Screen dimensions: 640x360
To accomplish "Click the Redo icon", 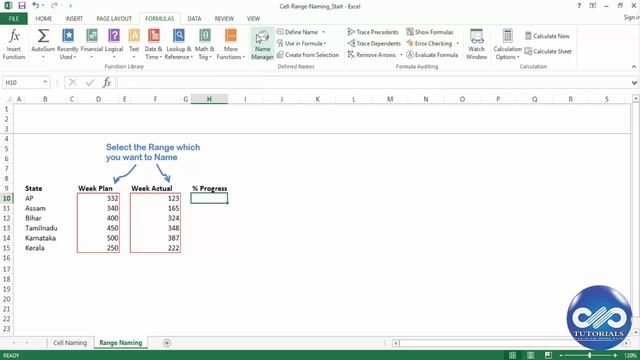I will click(x=54, y=6).
